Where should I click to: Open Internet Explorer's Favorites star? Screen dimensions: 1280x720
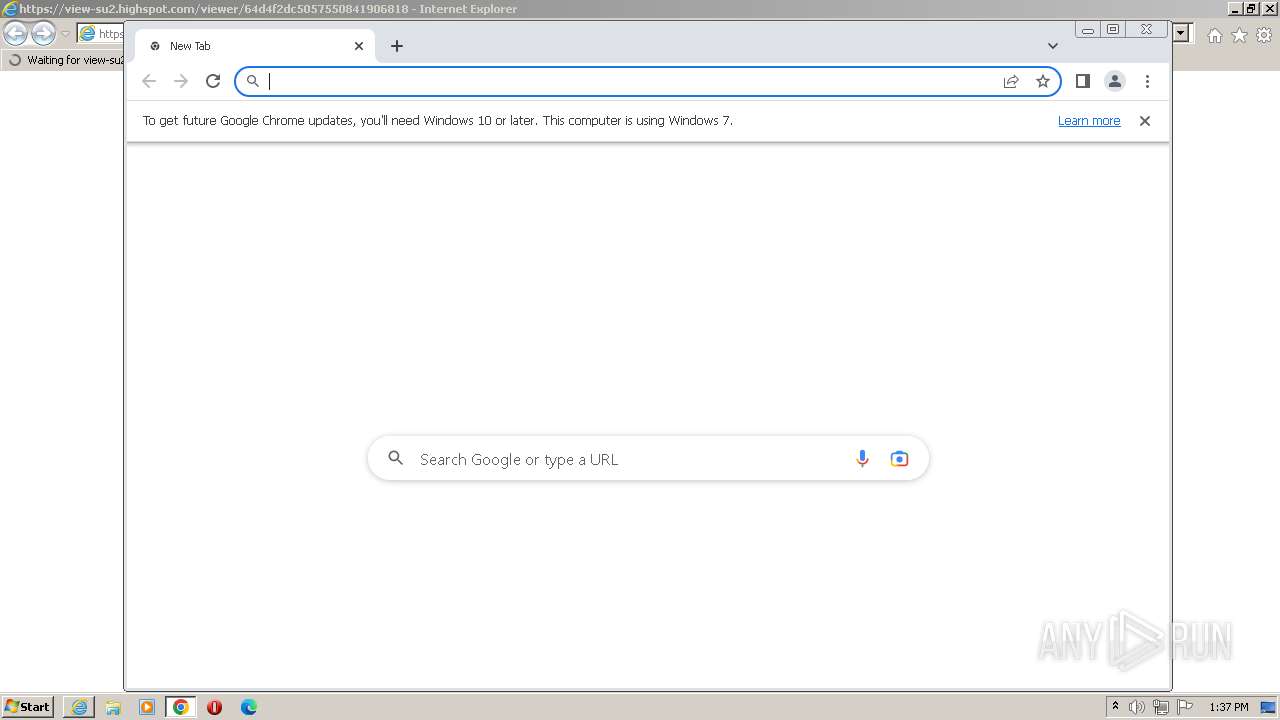1239,35
